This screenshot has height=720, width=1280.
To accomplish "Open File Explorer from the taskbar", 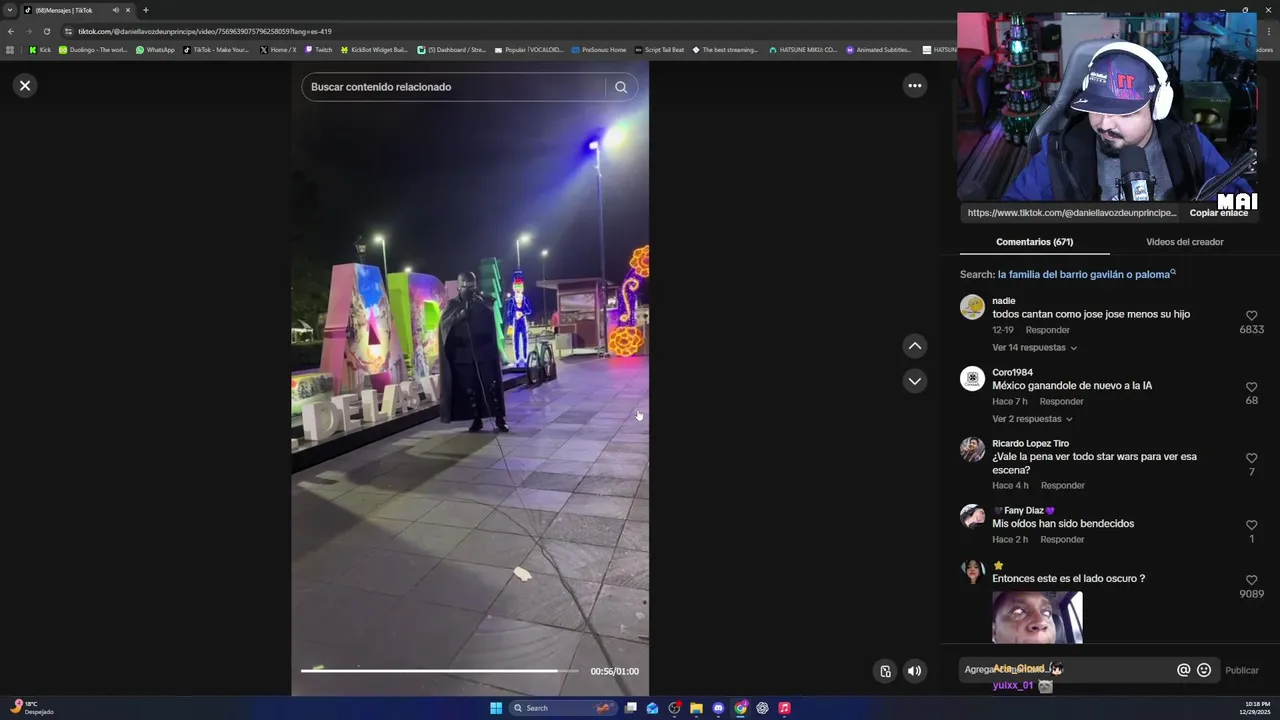I will [x=696, y=708].
